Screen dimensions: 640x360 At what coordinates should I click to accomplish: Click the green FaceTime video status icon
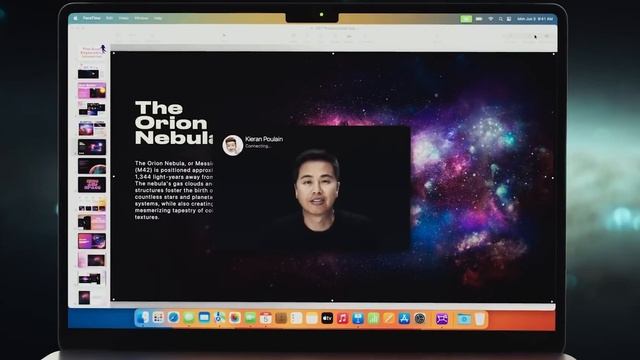(x=466, y=19)
